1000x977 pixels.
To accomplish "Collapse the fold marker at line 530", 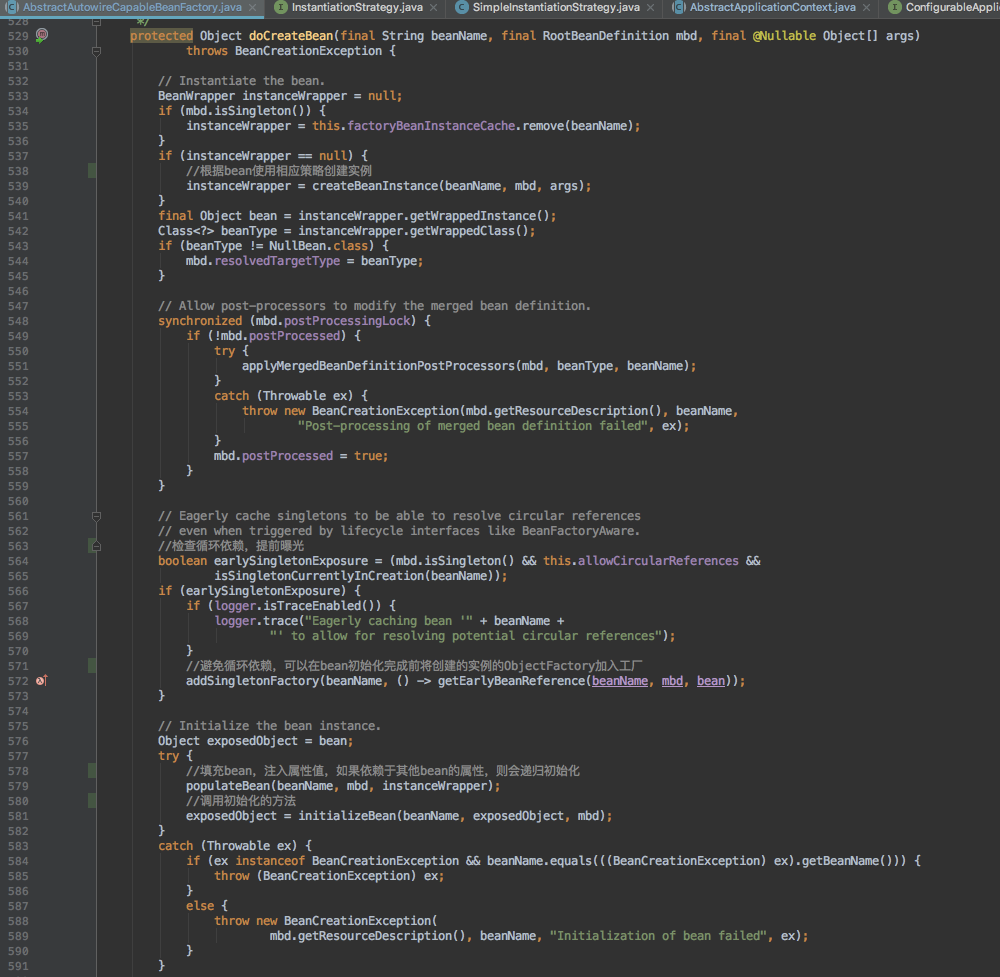I will [96, 51].
